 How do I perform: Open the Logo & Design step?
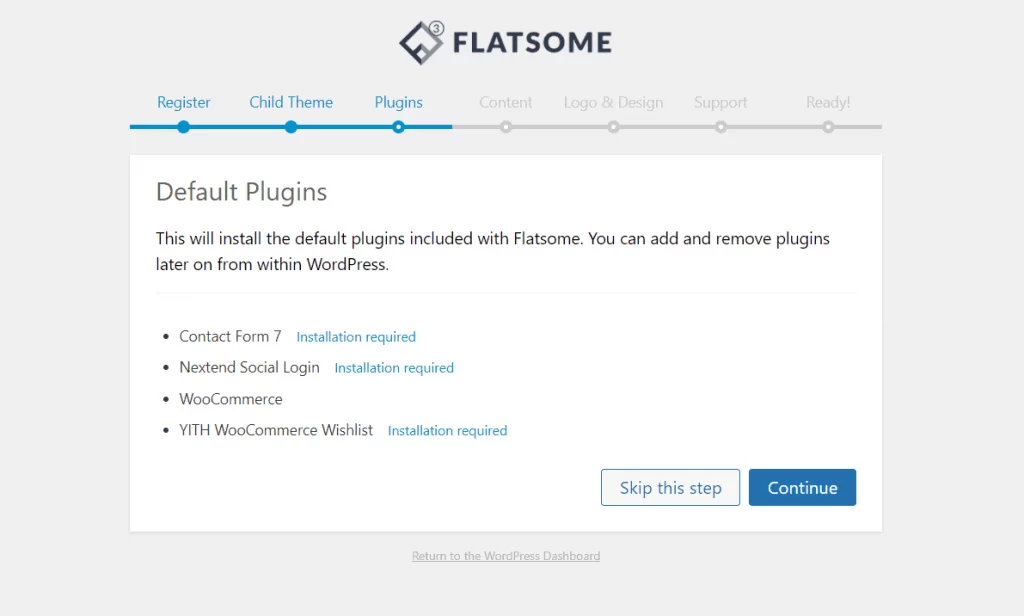coord(613,102)
